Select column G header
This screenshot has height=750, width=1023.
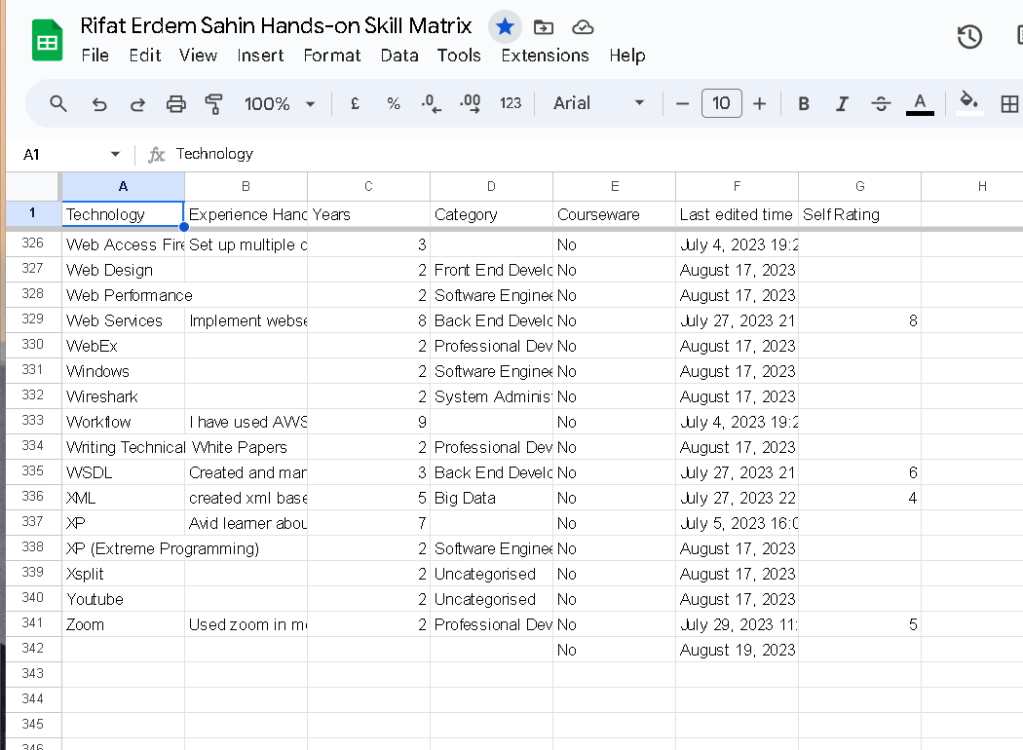pos(860,187)
